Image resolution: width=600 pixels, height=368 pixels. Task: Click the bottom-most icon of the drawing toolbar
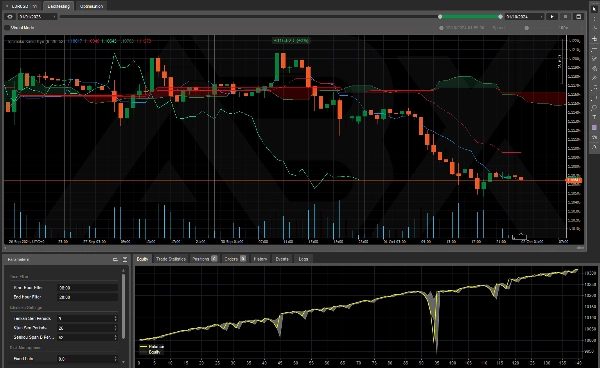click(x=594, y=147)
